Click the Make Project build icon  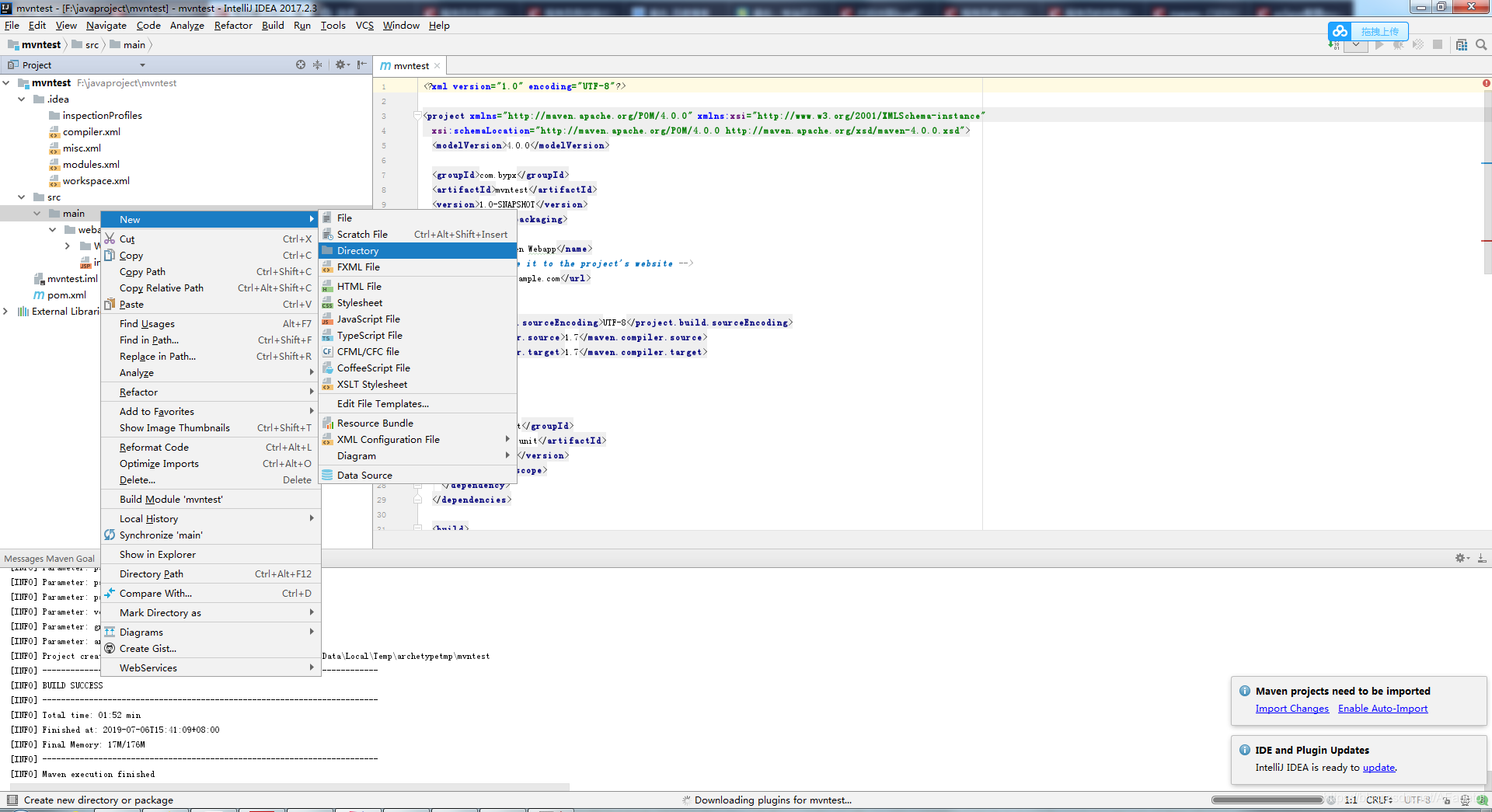pyautogui.click(x=1334, y=45)
